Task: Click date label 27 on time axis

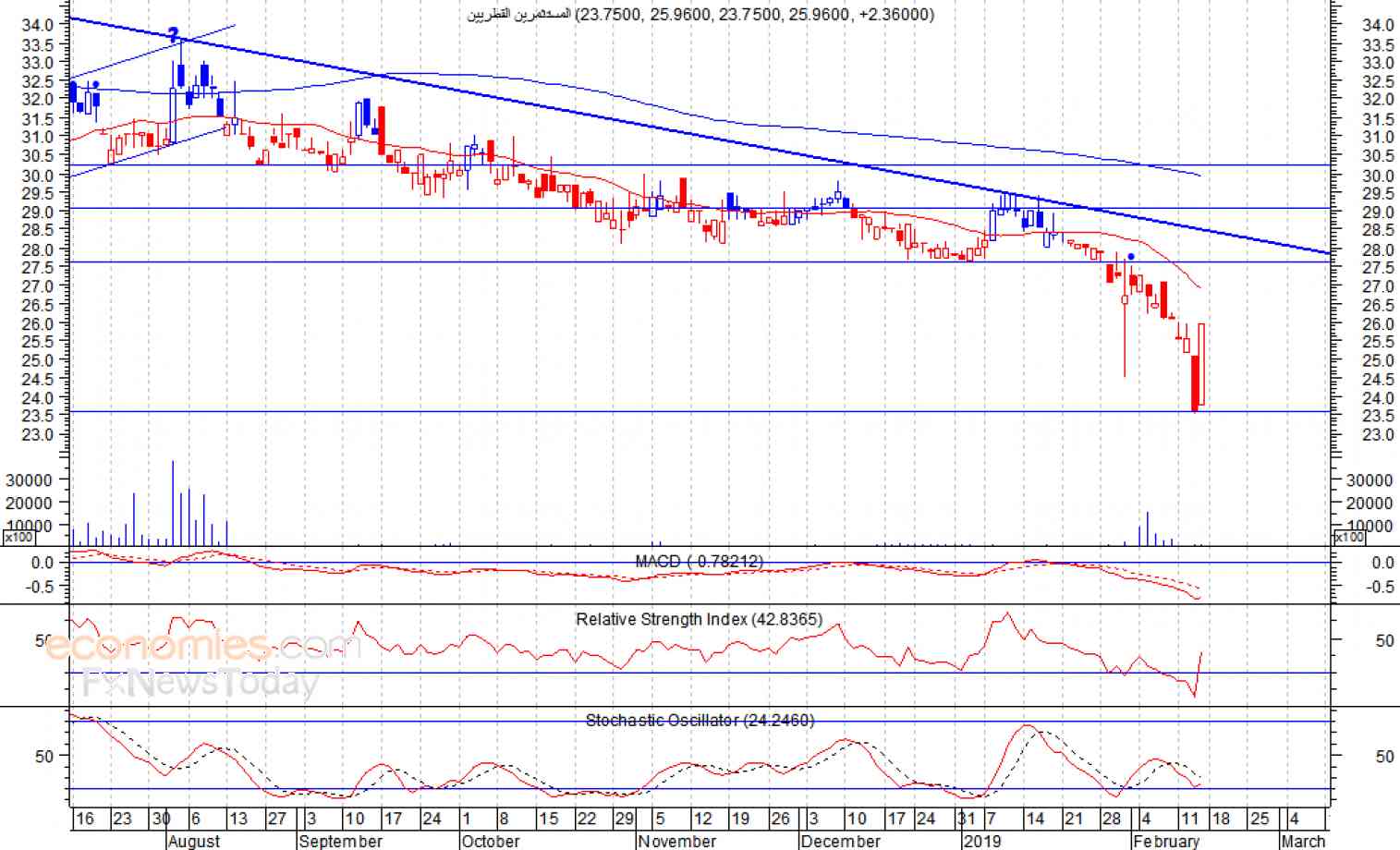Action: (x=276, y=819)
